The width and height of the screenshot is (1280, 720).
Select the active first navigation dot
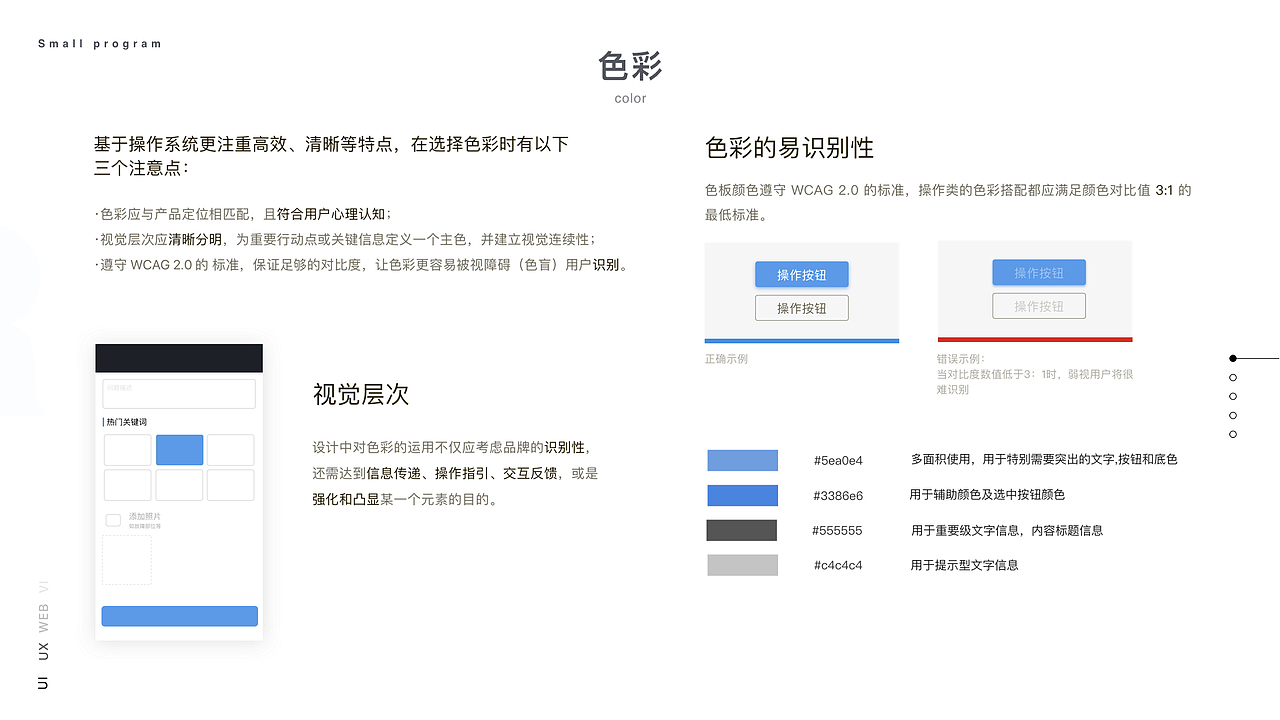click(1232, 358)
